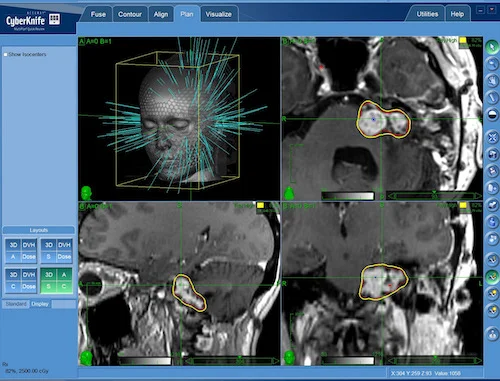Choose the green 3D A S C layout

[56, 280]
